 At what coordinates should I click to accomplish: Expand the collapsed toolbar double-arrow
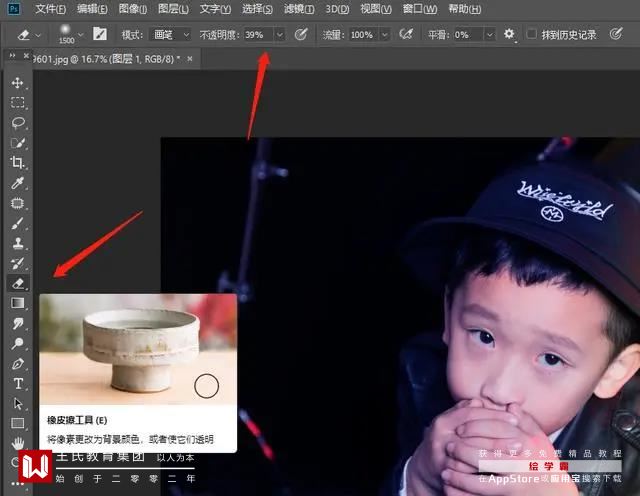[x=12, y=55]
